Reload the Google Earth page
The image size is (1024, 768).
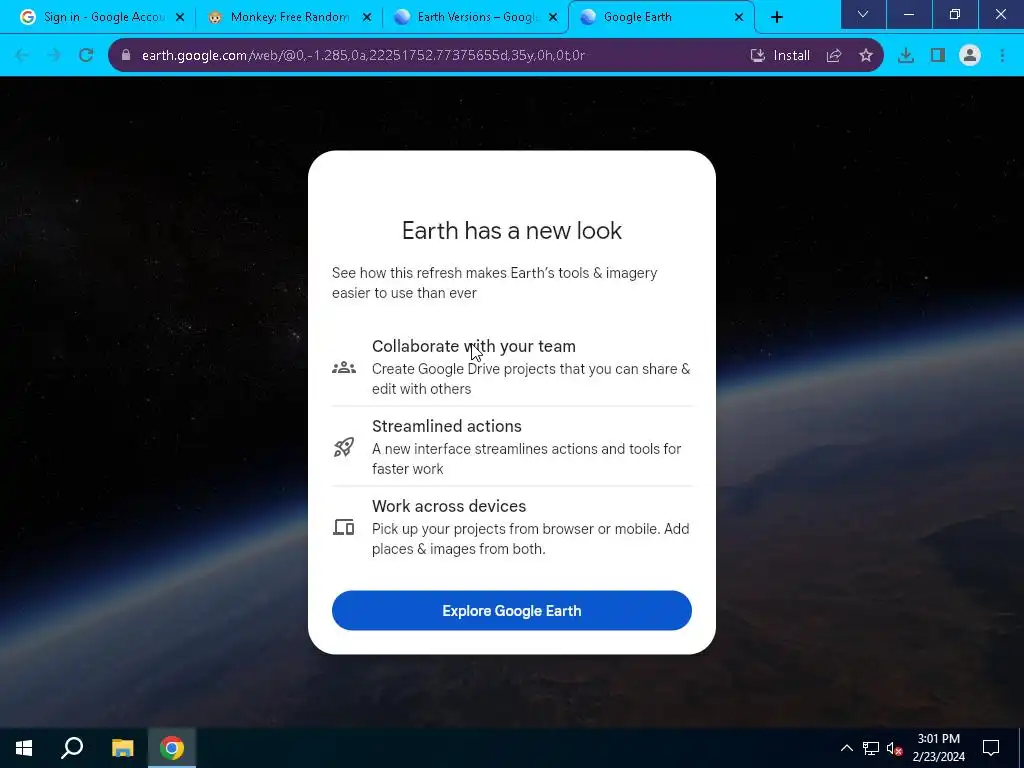[86, 56]
